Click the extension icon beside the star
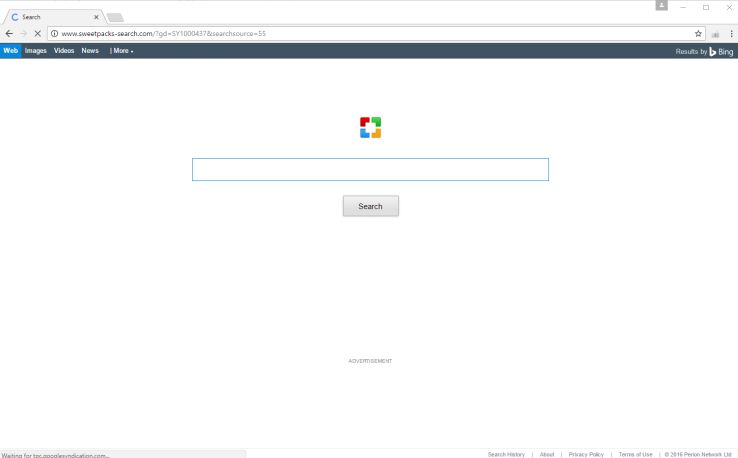 coord(715,34)
